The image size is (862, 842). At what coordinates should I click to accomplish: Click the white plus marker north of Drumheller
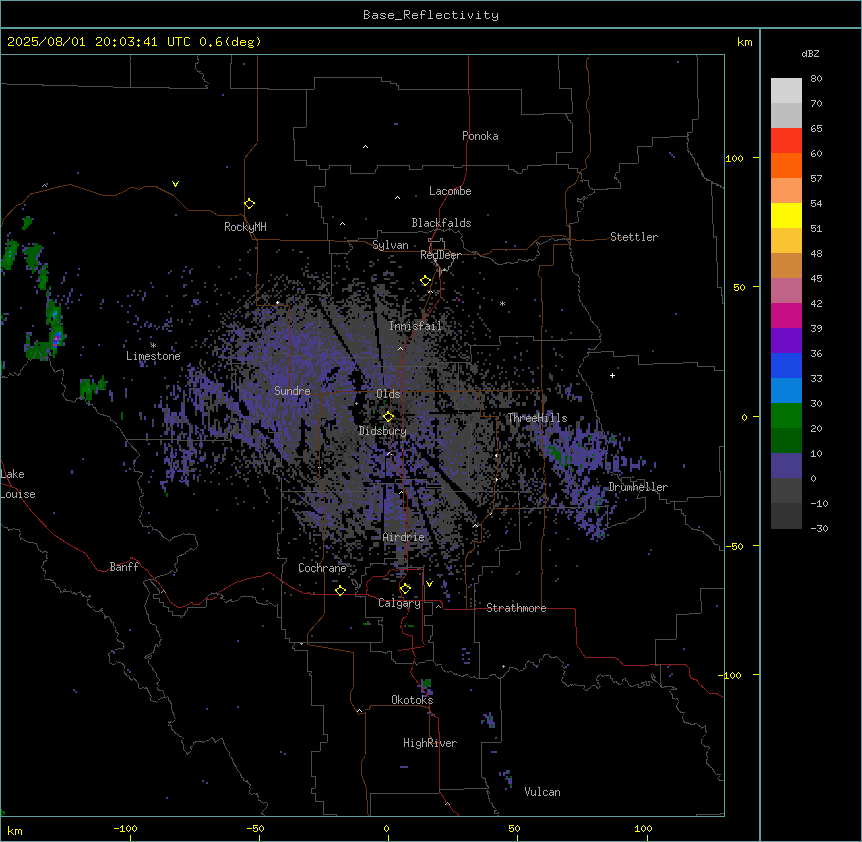(612, 375)
